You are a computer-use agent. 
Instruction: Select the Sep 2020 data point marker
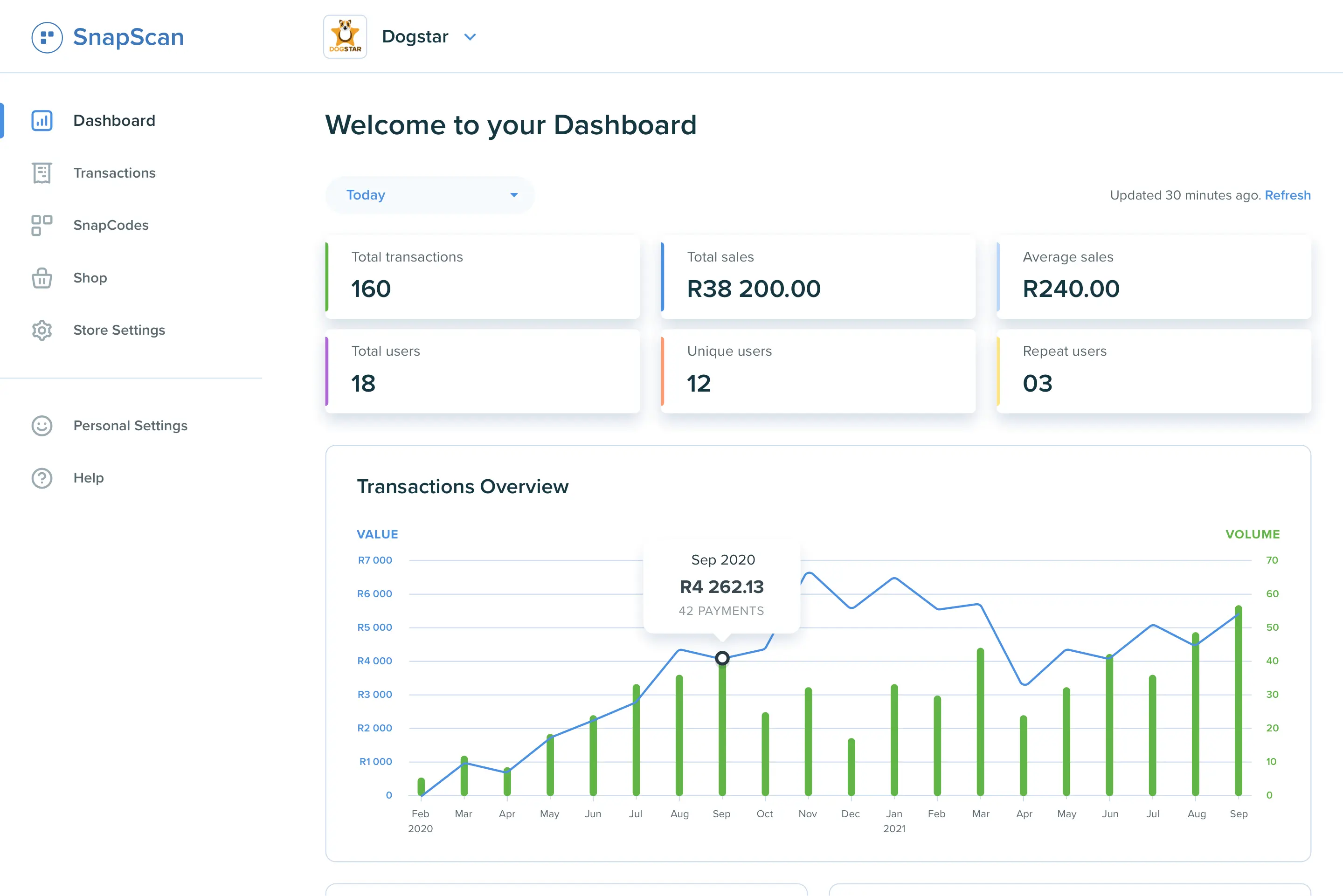click(722, 658)
